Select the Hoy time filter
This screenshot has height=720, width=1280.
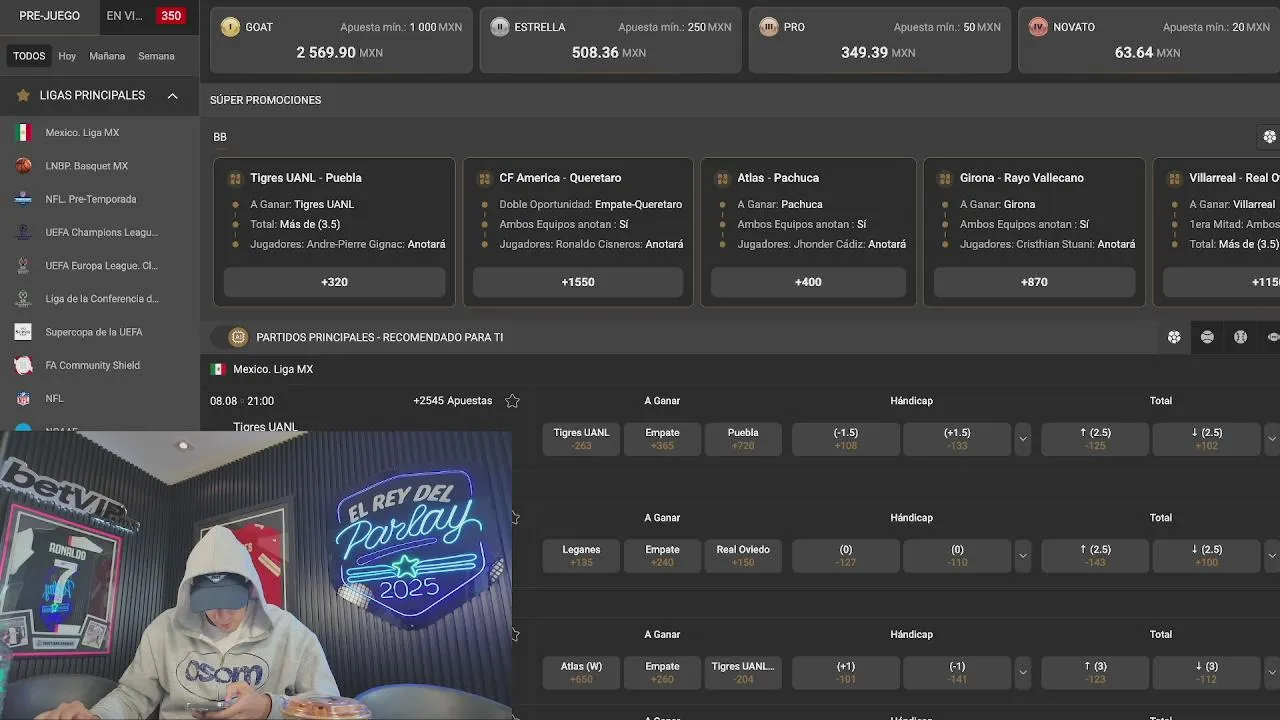[67, 56]
